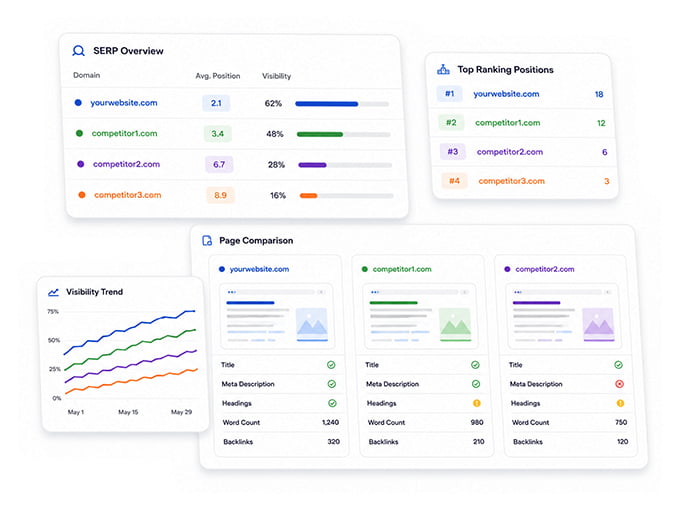This screenshot has width=680, height=510.
Task: Click orange dot beside competitor3.com in SERP Overview
Action: point(82,195)
